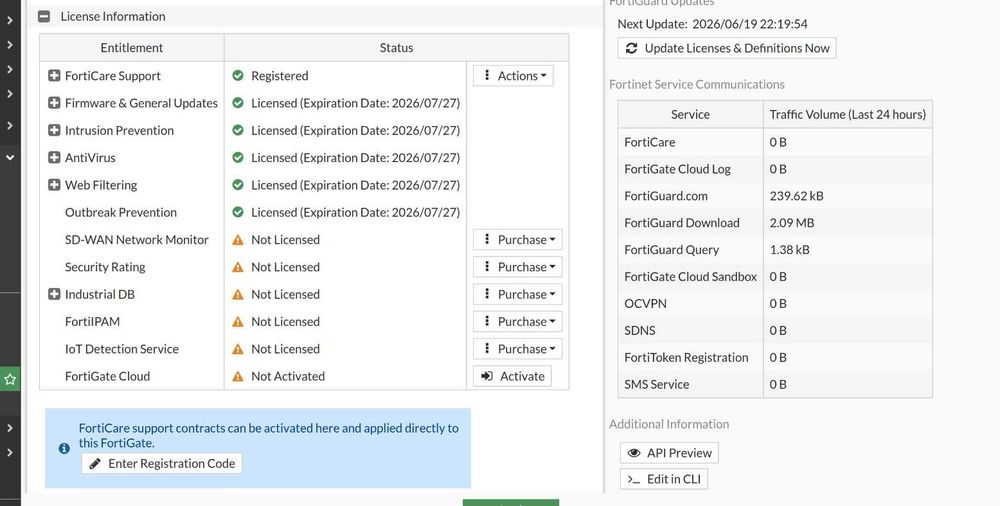
Task: Expand Firmware & General Updates entitlement
Action: (x=54, y=103)
